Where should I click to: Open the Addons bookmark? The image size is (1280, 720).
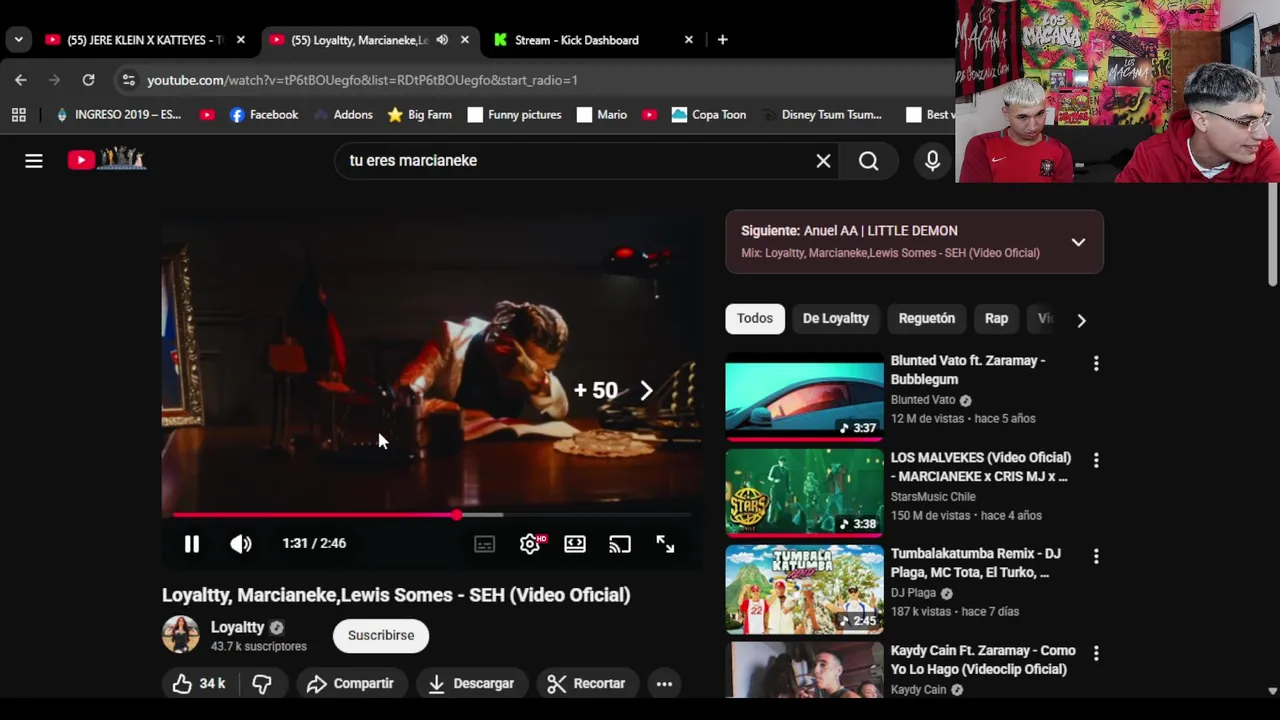[x=343, y=115]
